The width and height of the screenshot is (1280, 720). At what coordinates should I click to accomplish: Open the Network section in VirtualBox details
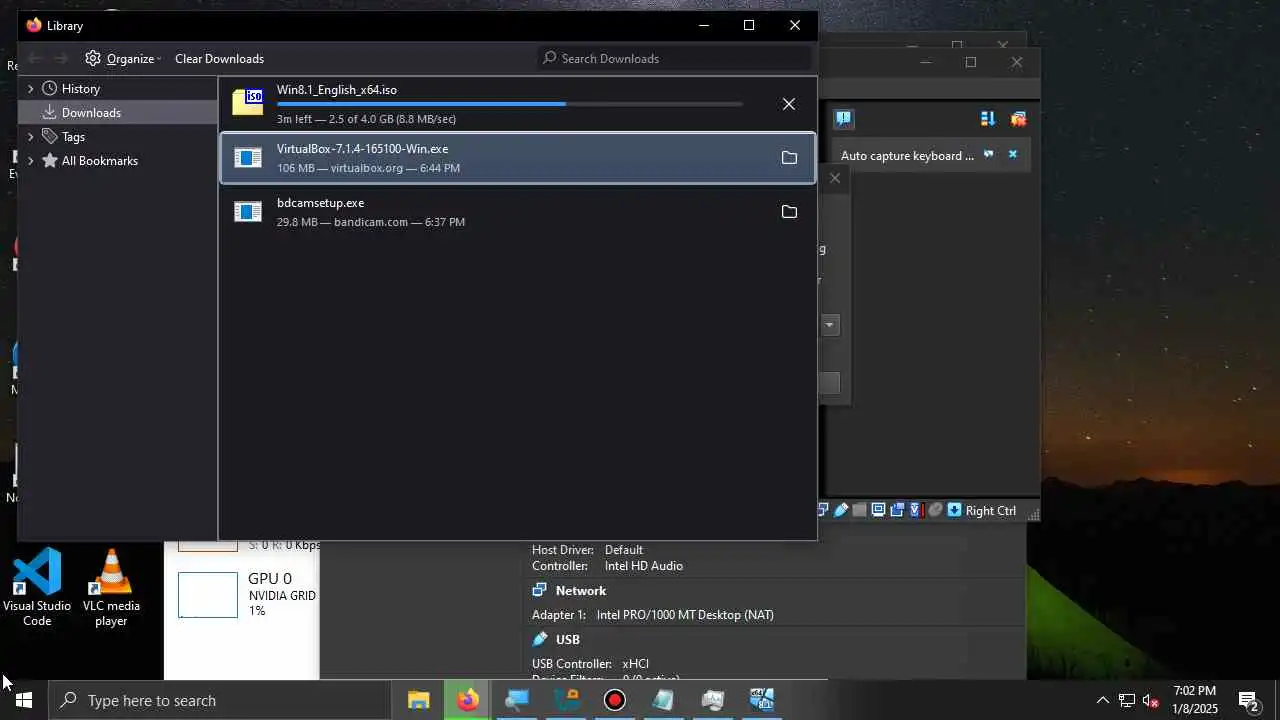point(580,591)
